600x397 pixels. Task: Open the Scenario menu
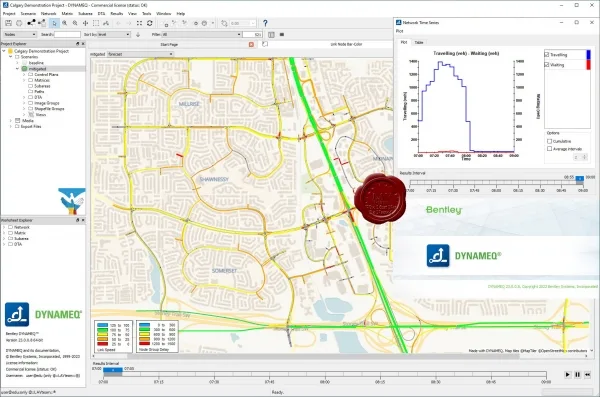coord(28,13)
